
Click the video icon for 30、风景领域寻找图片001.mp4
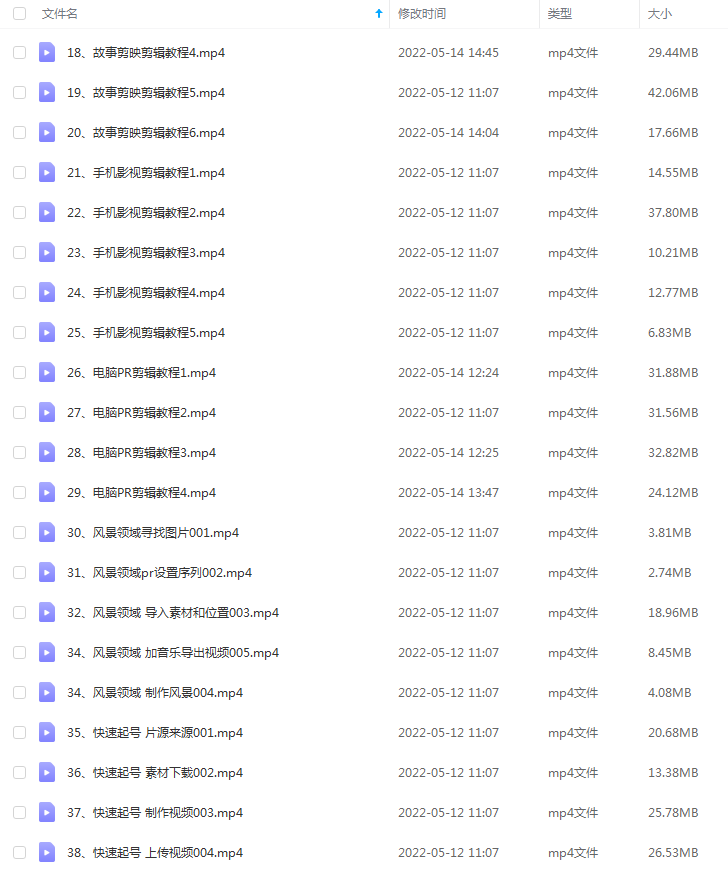pyautogui.click(x=47, y=532)
